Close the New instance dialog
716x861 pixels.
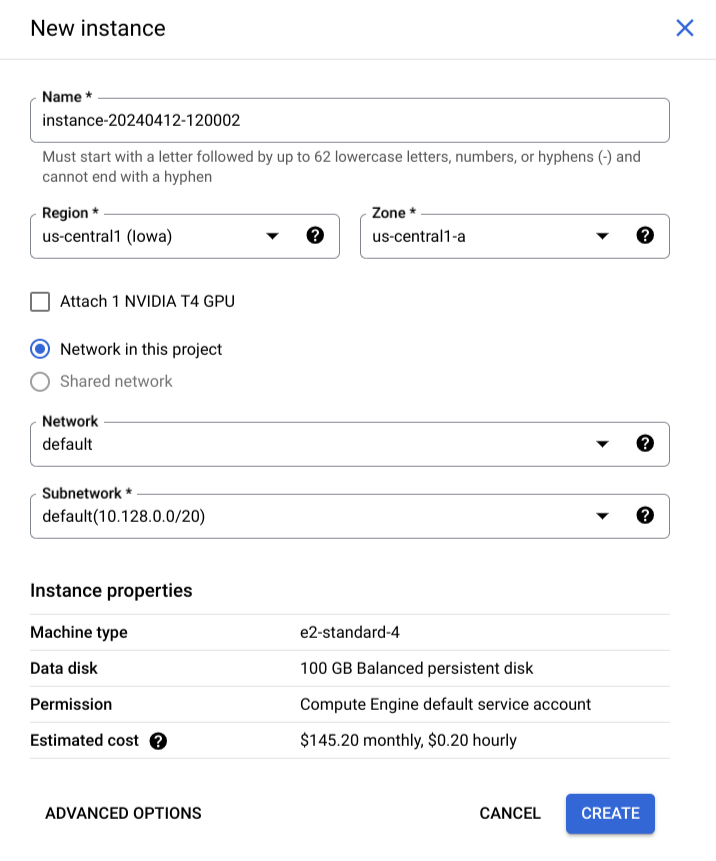684,28
